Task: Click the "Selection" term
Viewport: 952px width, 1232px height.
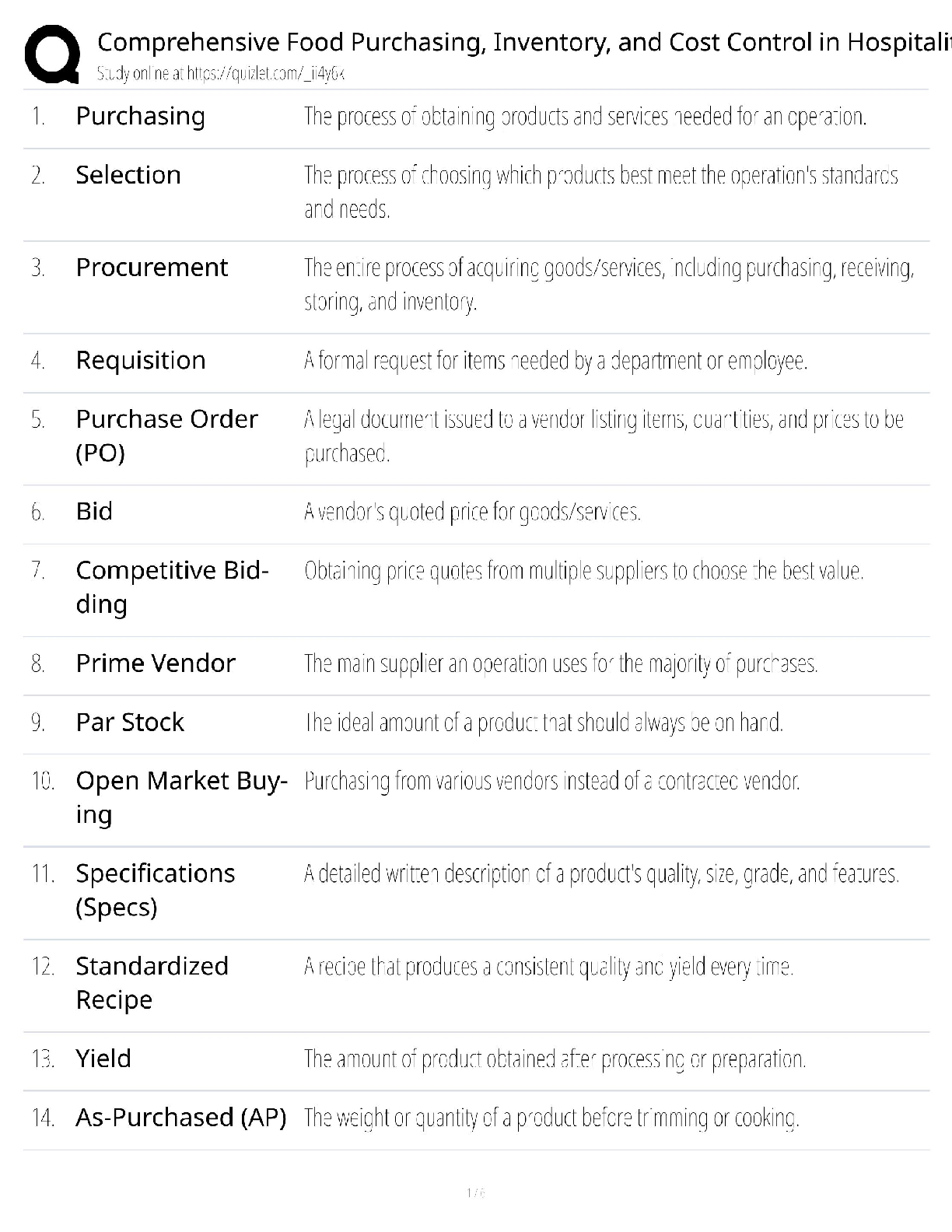Action: (x=128, y=175)
